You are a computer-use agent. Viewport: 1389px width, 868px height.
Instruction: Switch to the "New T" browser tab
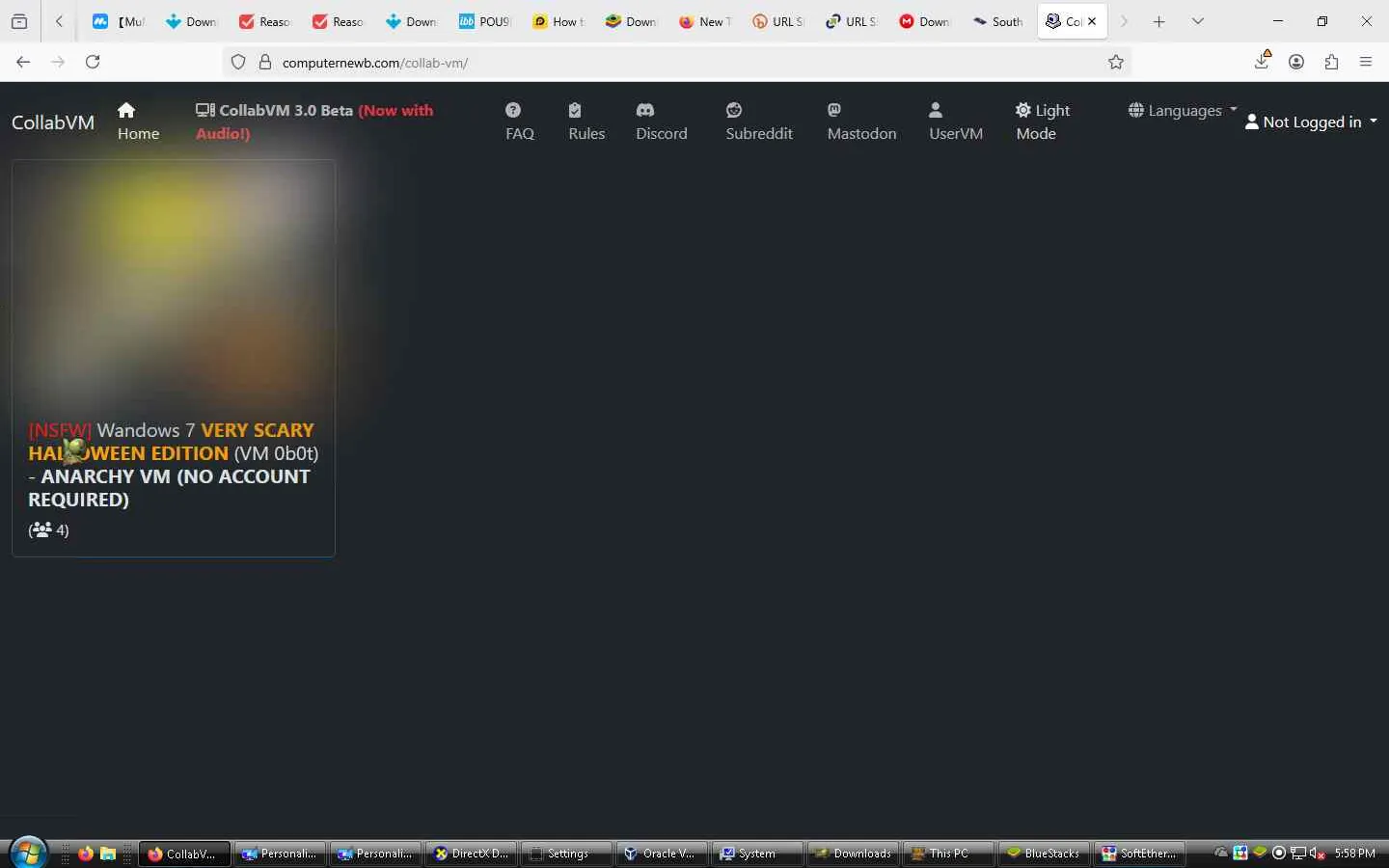(x=705, y=21)
